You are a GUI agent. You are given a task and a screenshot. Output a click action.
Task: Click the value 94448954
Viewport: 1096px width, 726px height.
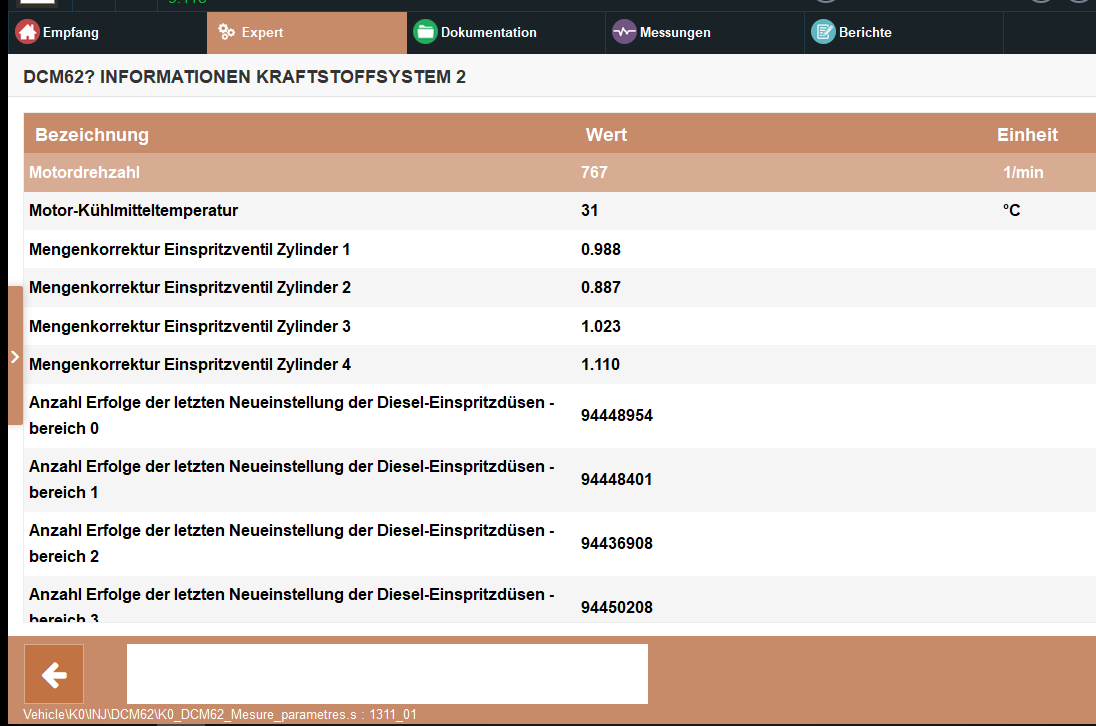click(616, 416)
